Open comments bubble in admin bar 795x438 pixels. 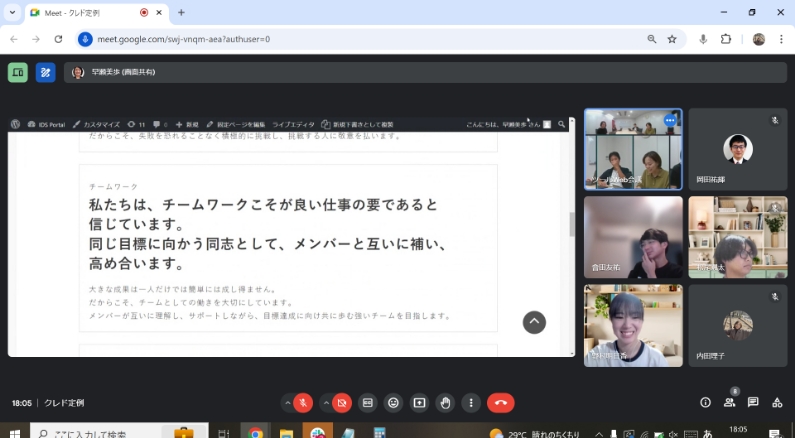click(160, 124)
